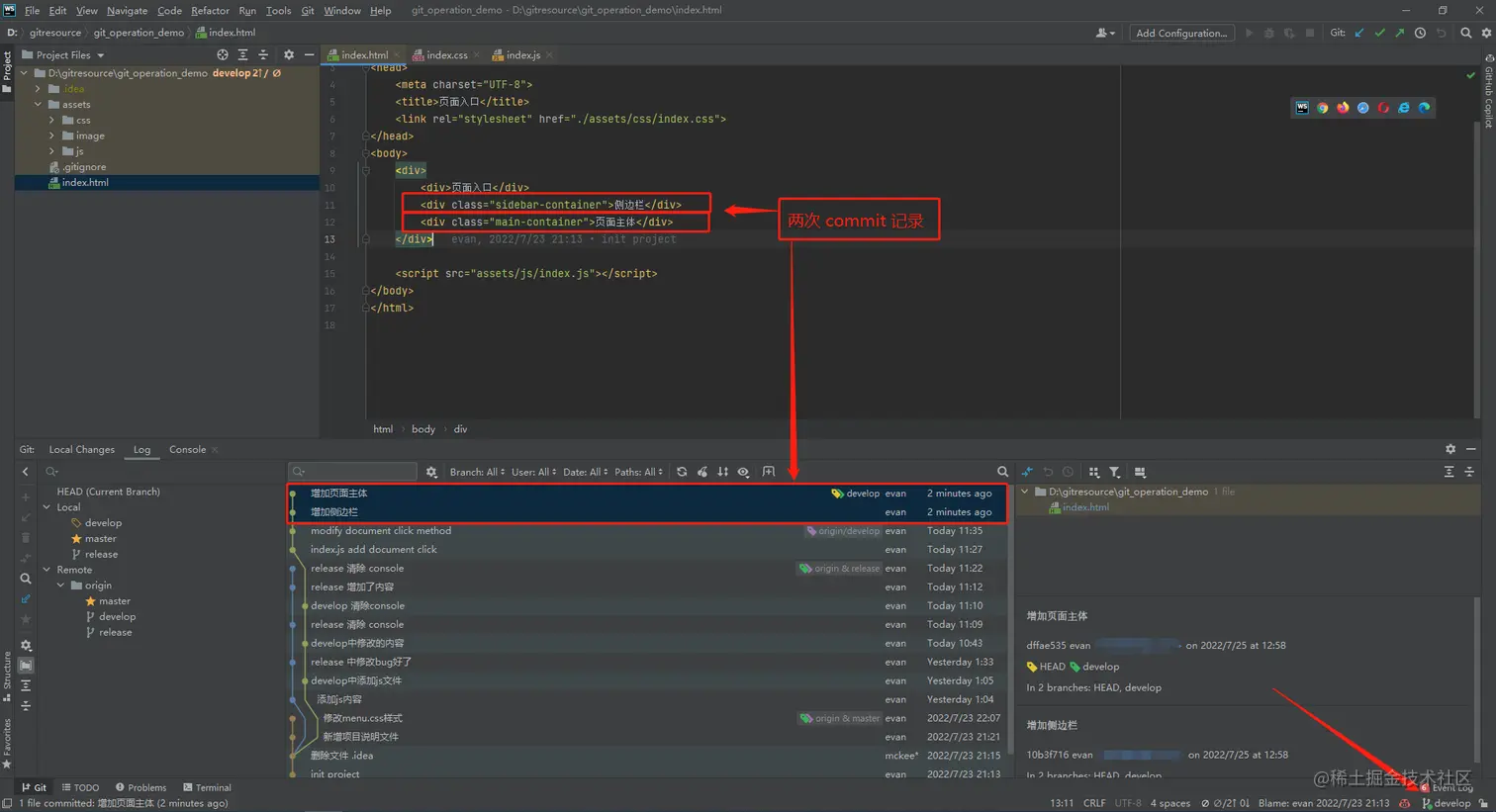
Task: Toggle the commit details pane icon
Action: [x=1140, y=472]
